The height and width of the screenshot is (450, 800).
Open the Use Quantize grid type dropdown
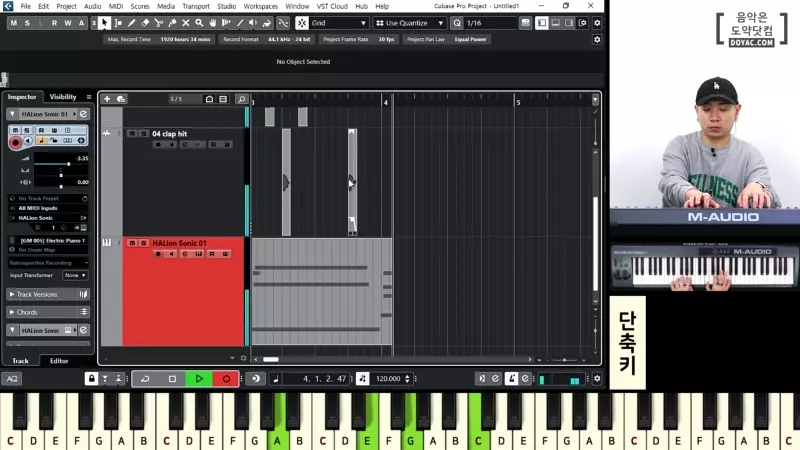pos(410,23)
